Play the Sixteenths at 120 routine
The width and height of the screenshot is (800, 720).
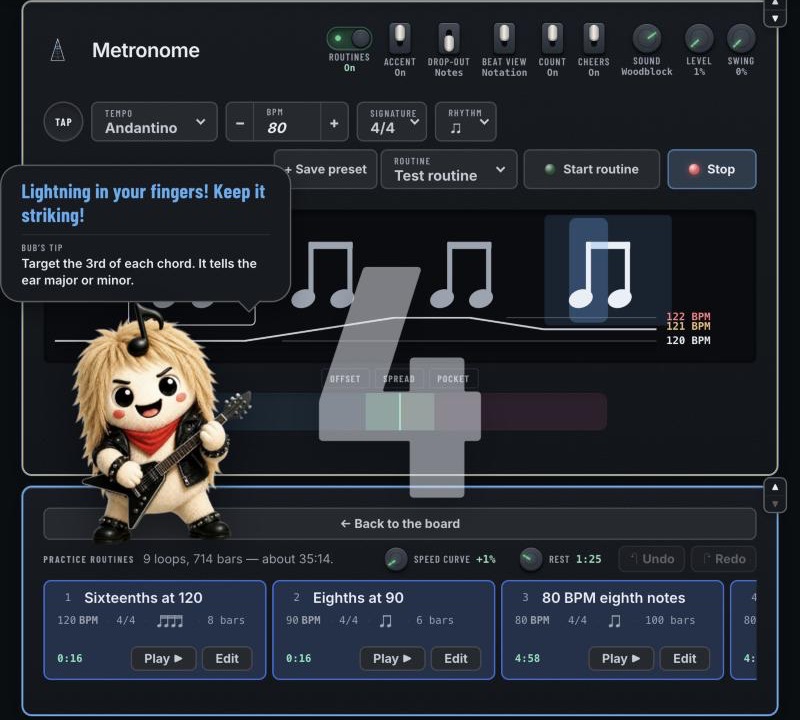coord(163,659)
